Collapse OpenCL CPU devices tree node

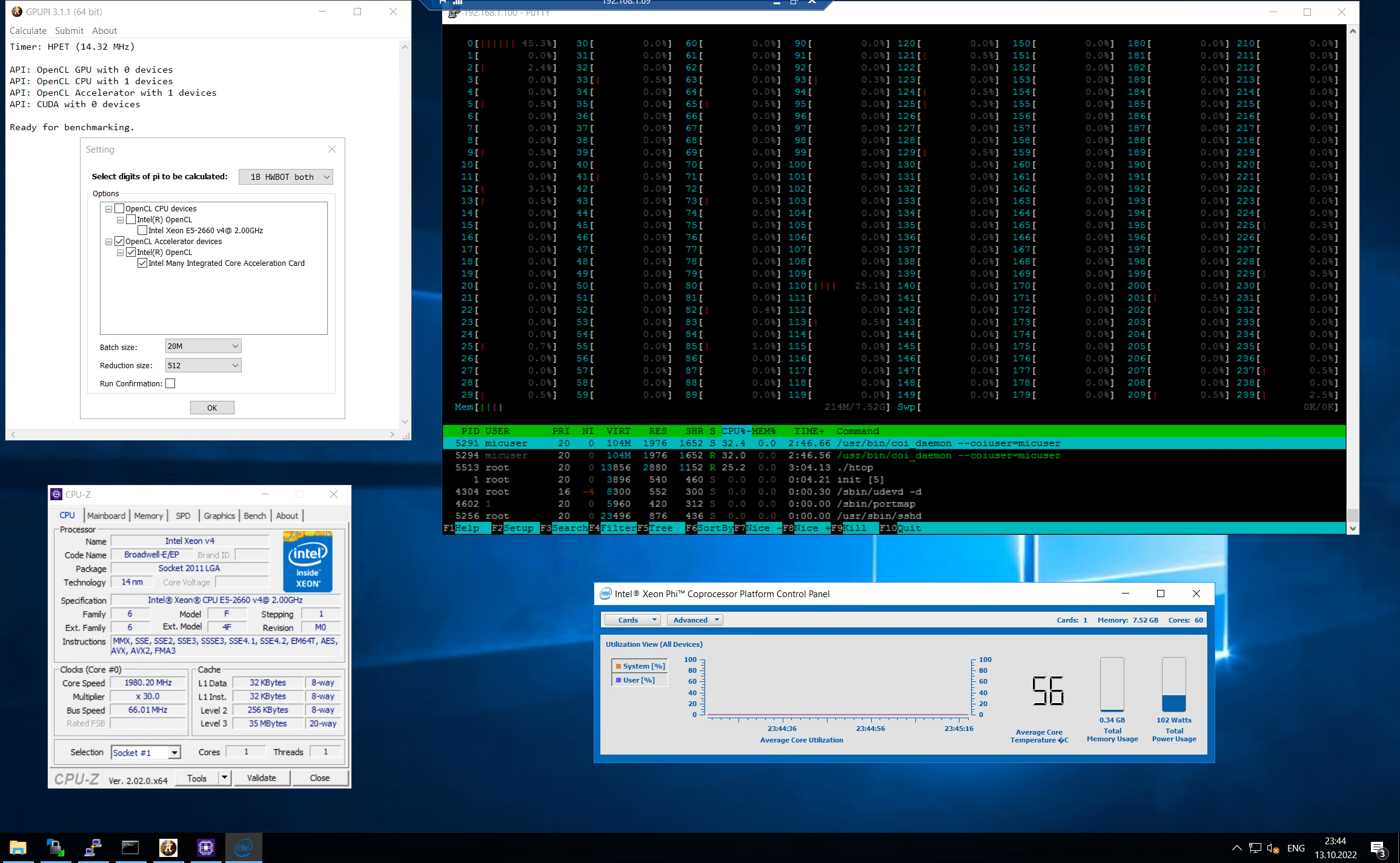(x=108, y=209)
